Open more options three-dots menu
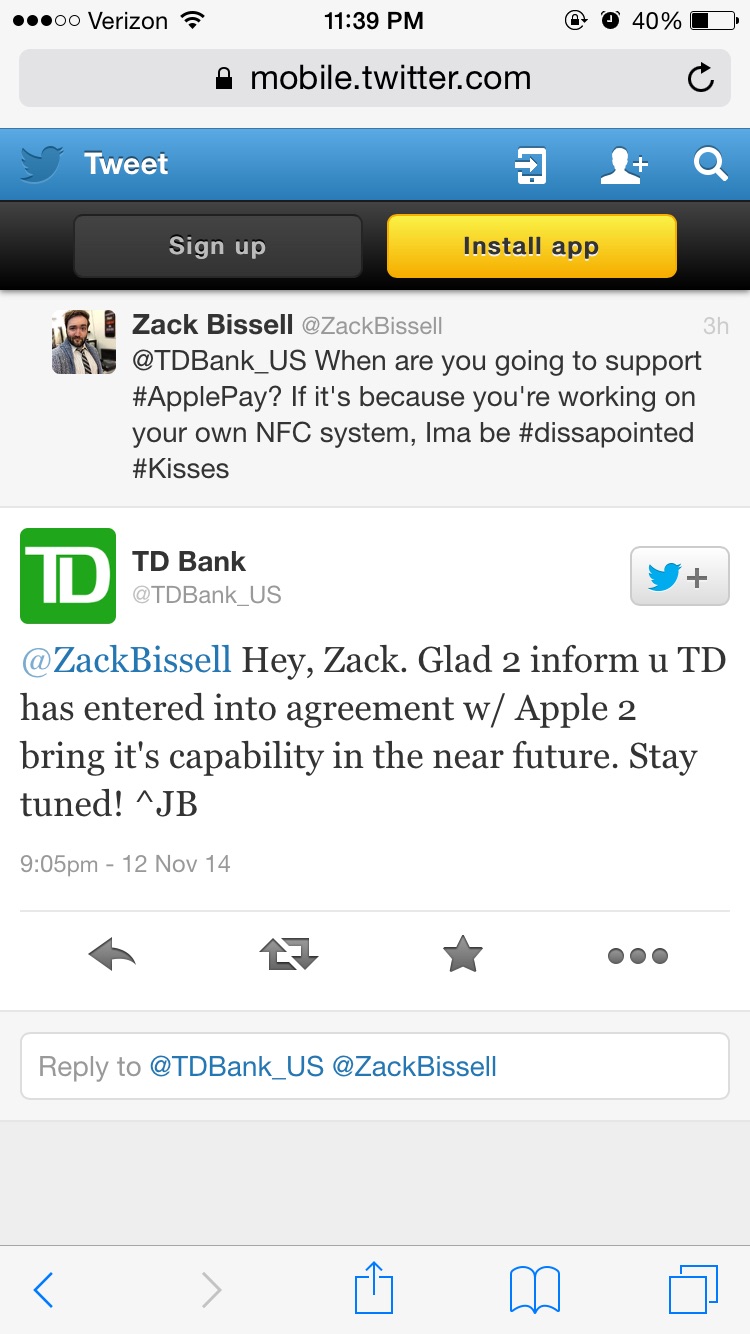 click(x=638, y=957)
